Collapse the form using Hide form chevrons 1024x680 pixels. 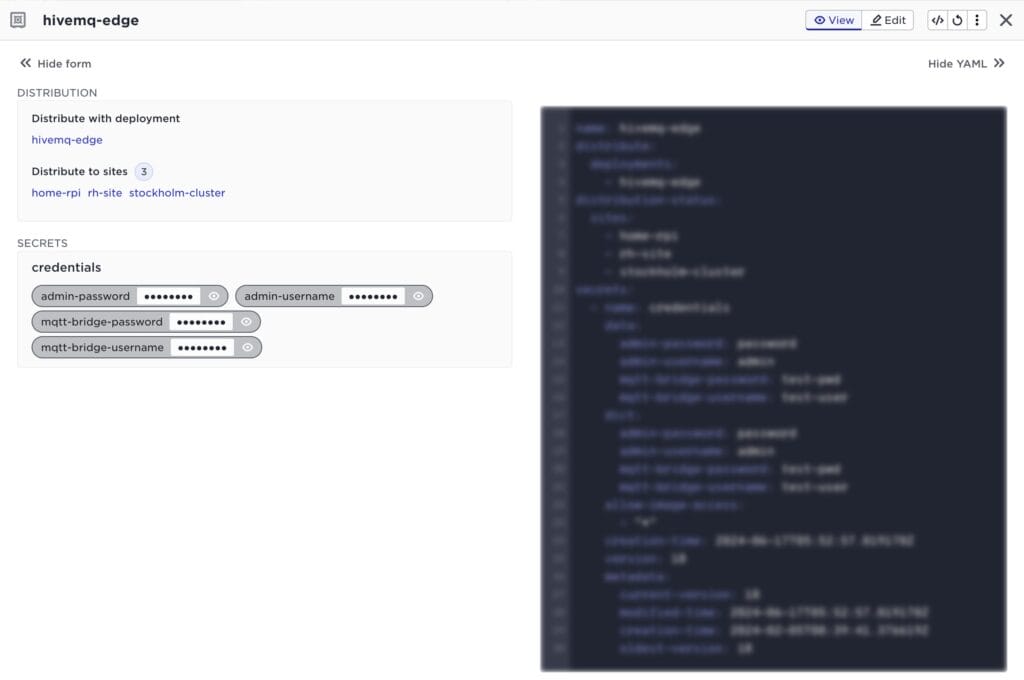[x=25, y=62]
